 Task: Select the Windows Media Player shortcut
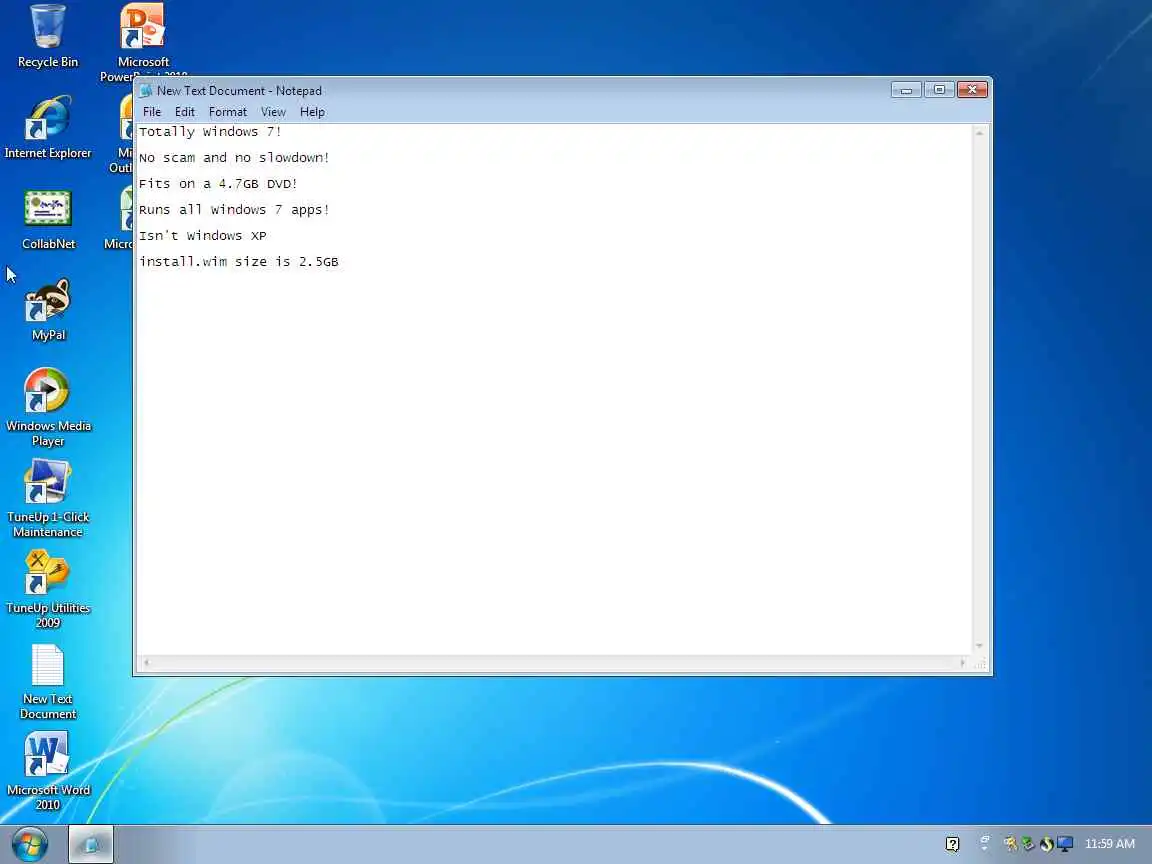[x=48, y=406]
